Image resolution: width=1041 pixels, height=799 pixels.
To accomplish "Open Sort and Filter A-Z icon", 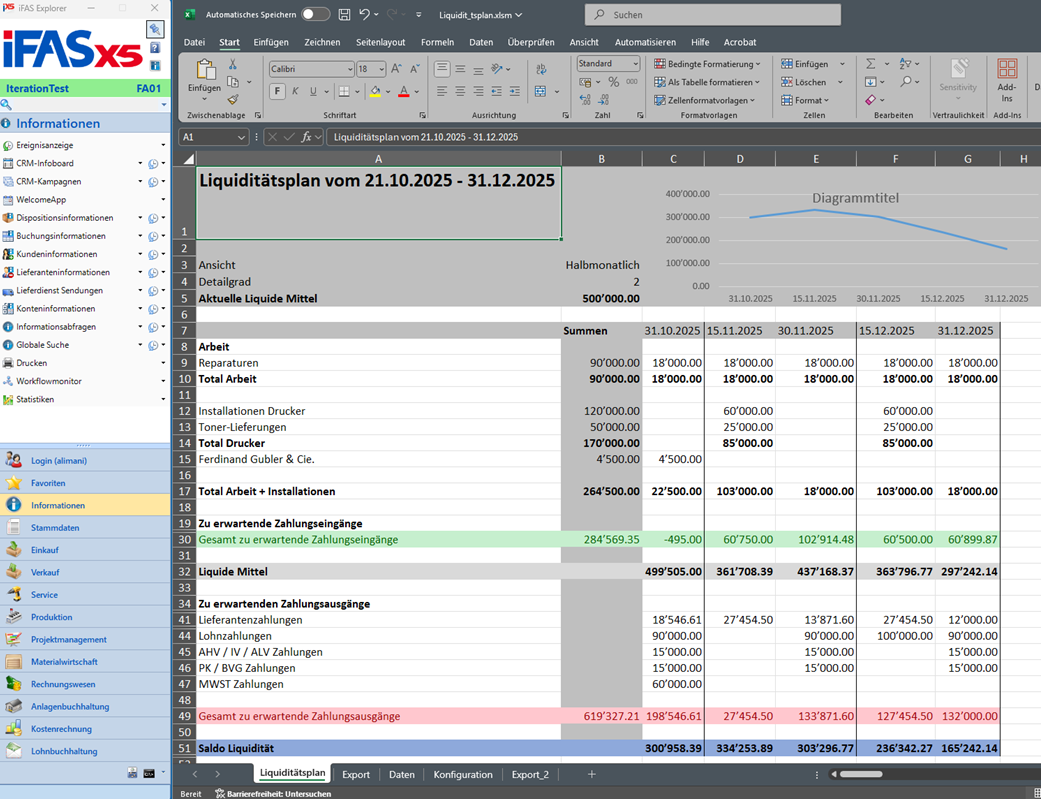I will pos(906,64).
